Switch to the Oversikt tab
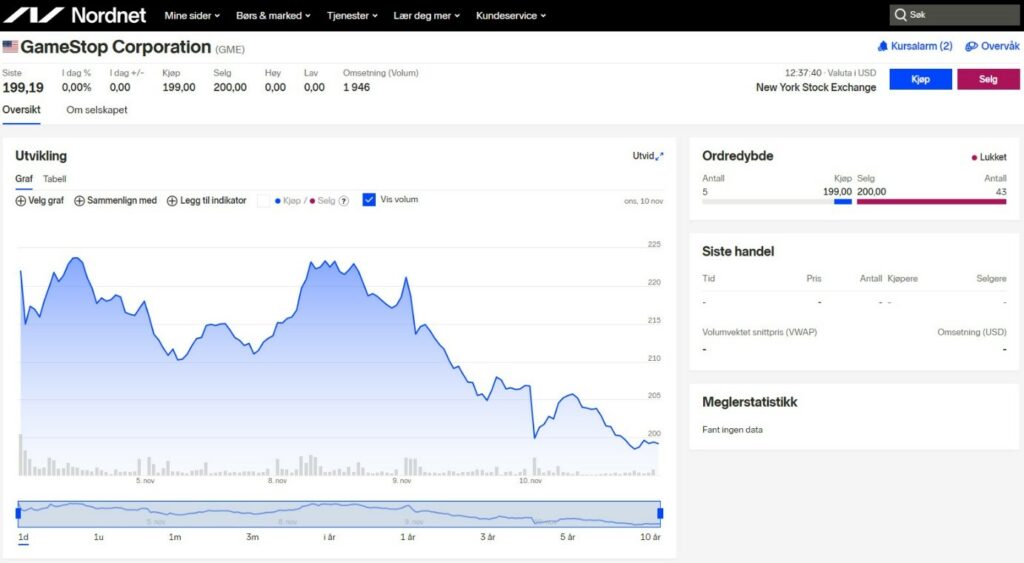This screenshot has width=1024, height=563. 21,110
